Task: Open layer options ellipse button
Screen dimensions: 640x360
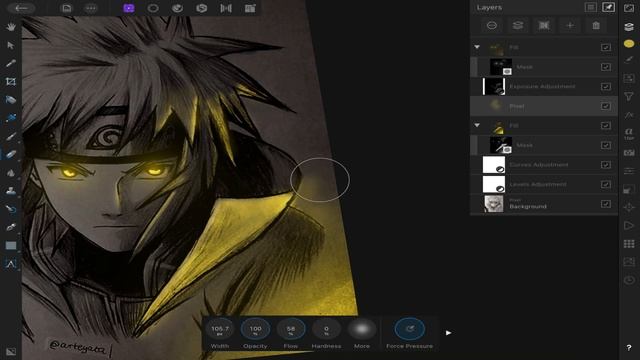Action: click(492, 26)
